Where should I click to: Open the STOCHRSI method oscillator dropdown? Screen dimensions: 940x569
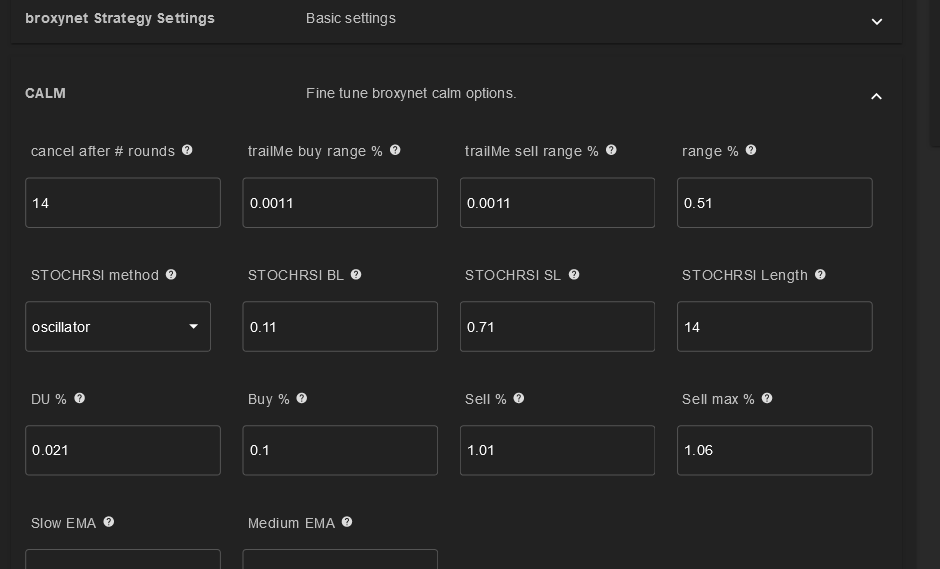pos(118,327)
